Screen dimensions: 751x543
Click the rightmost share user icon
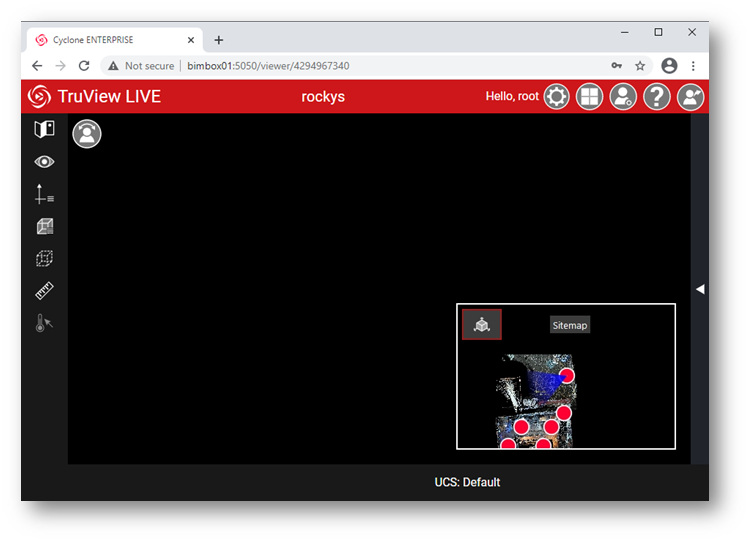(690, 97)
